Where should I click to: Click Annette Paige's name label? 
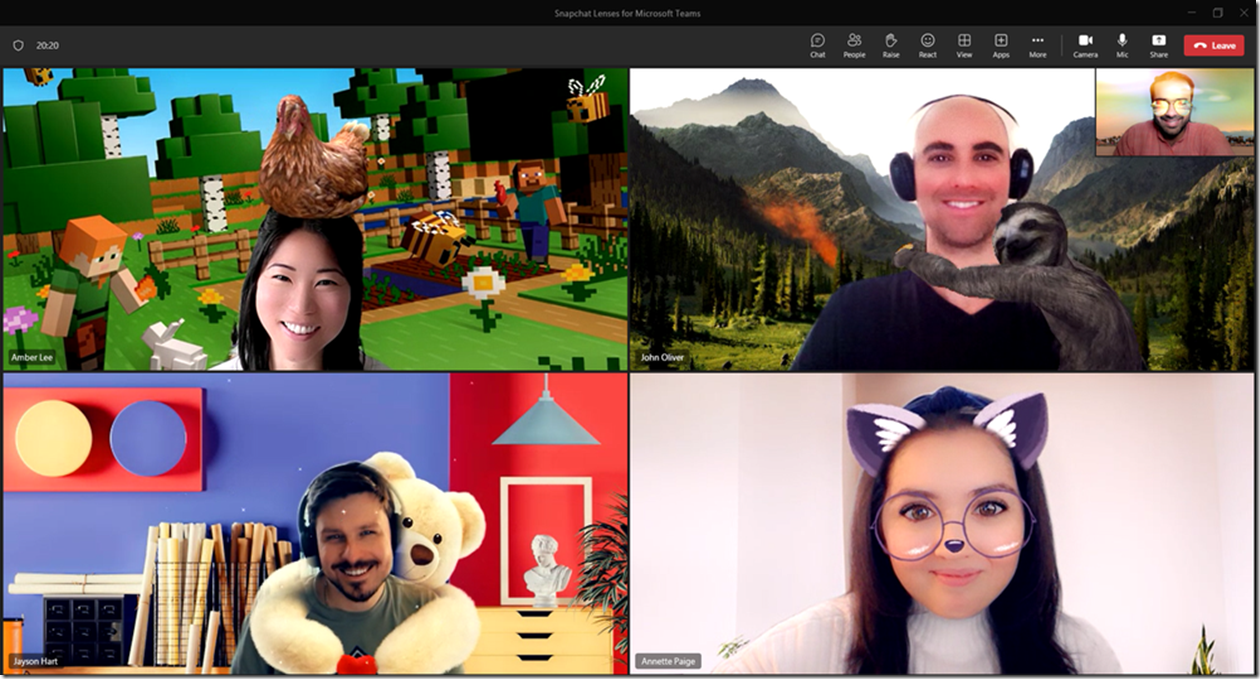coord(668,660)
